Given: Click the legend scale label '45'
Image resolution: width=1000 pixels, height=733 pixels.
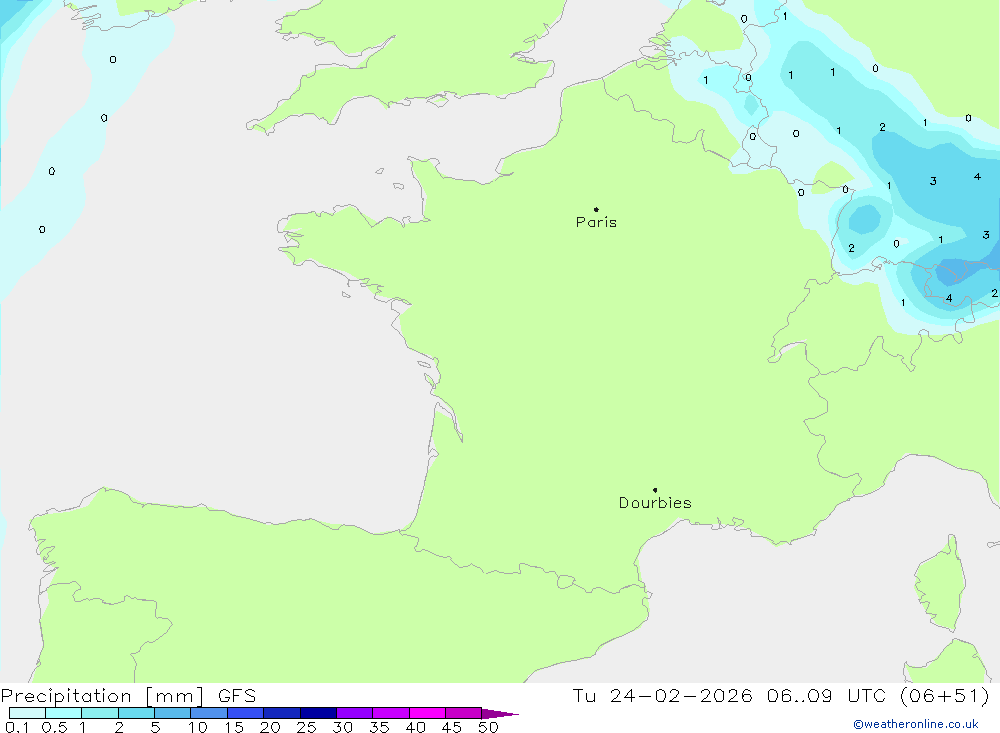Looking at the screenshot, I should coord(452,727).
